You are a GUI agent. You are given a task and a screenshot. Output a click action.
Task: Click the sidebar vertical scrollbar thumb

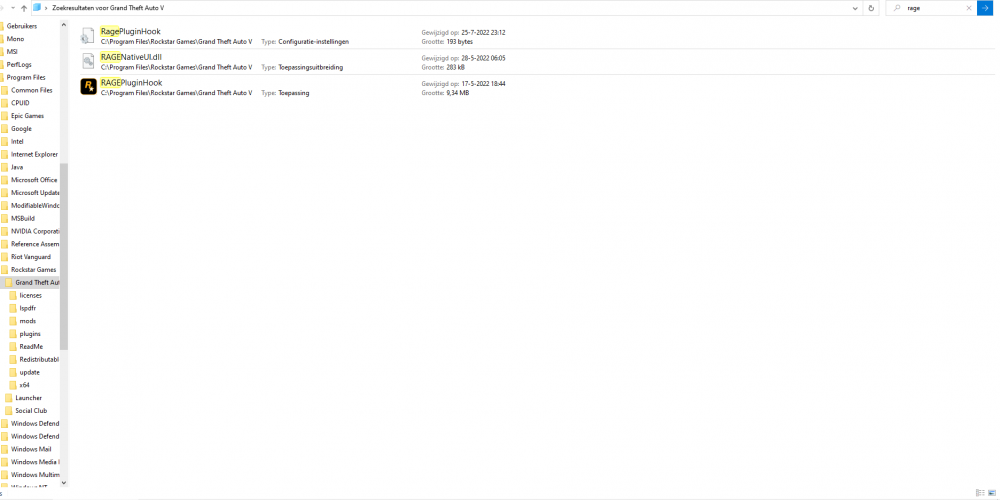pyautogui.click(x=64, y=256)
